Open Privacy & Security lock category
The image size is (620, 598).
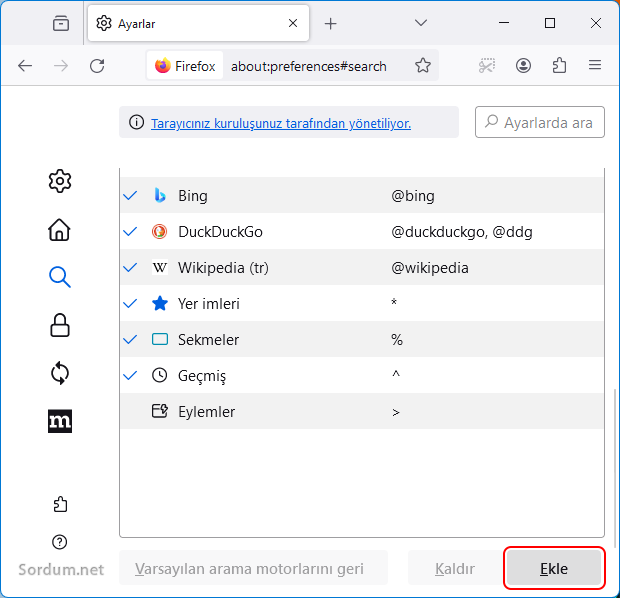(x=60, y=325)
